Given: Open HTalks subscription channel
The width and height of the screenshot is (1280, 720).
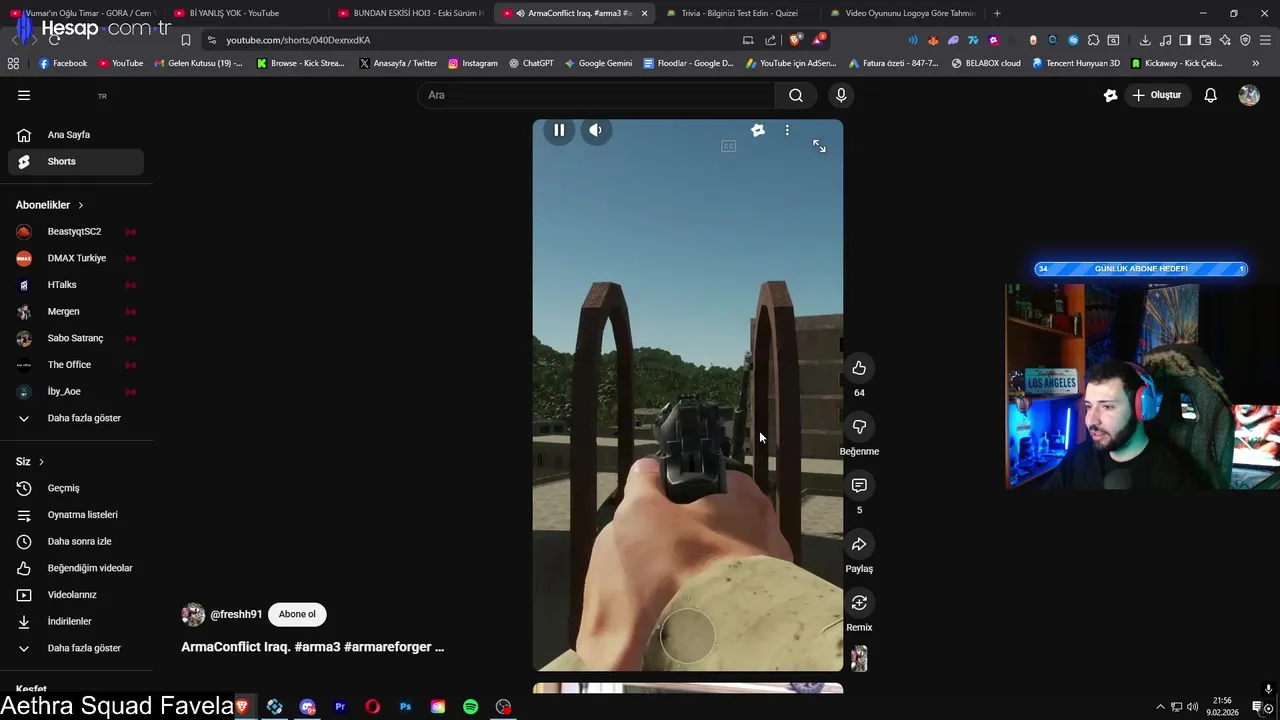Looking at the screenshot, I should click(x=76, y=285).
